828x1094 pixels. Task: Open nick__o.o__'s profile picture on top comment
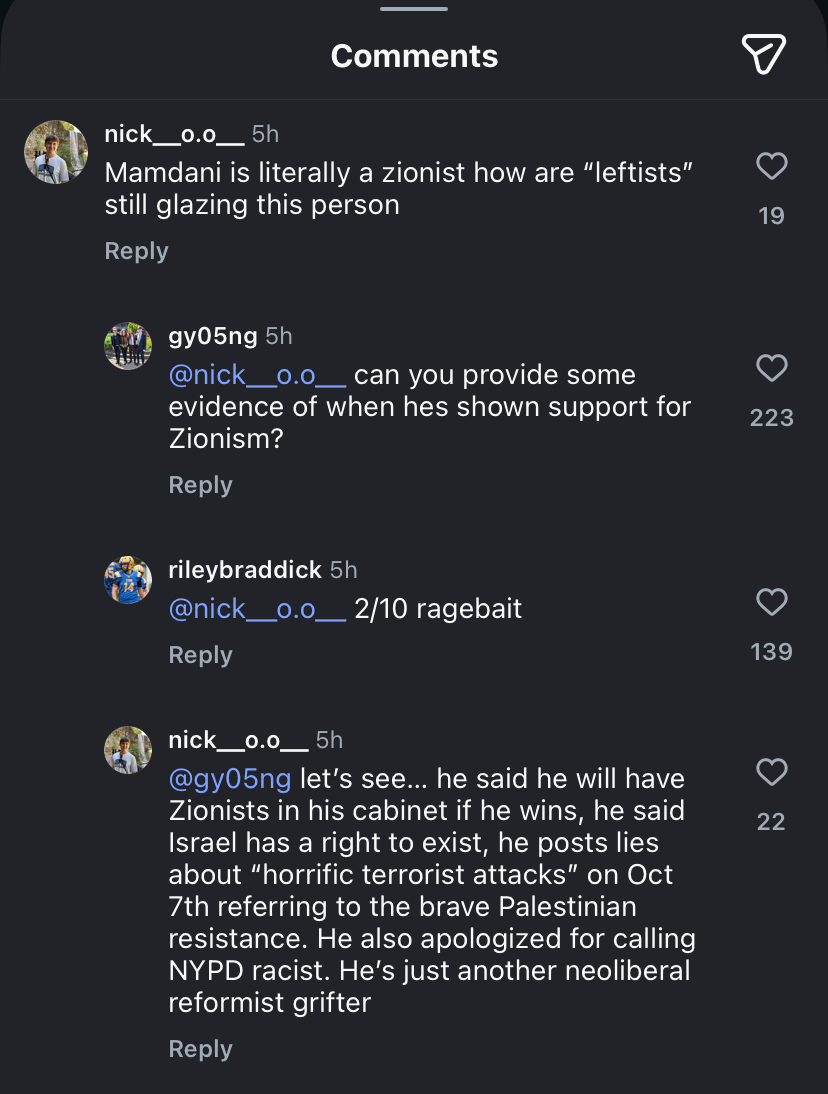point(56,152)
